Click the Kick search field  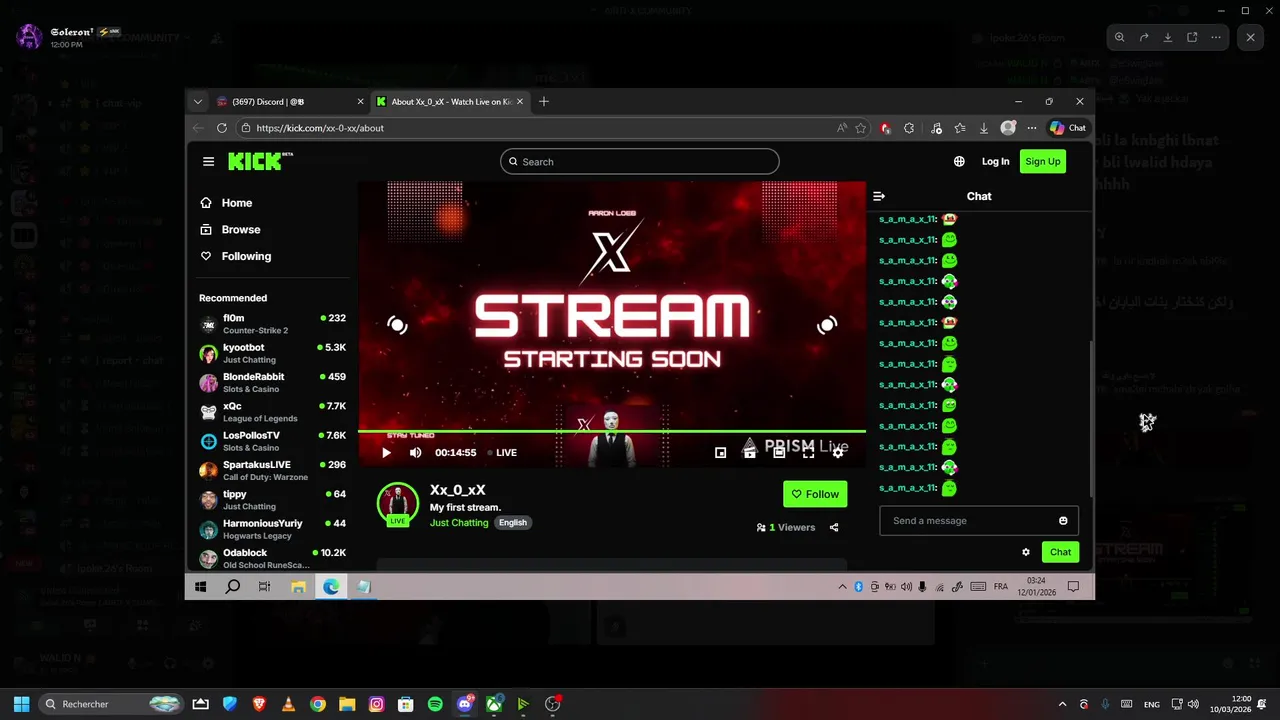(x=640, y=161)
